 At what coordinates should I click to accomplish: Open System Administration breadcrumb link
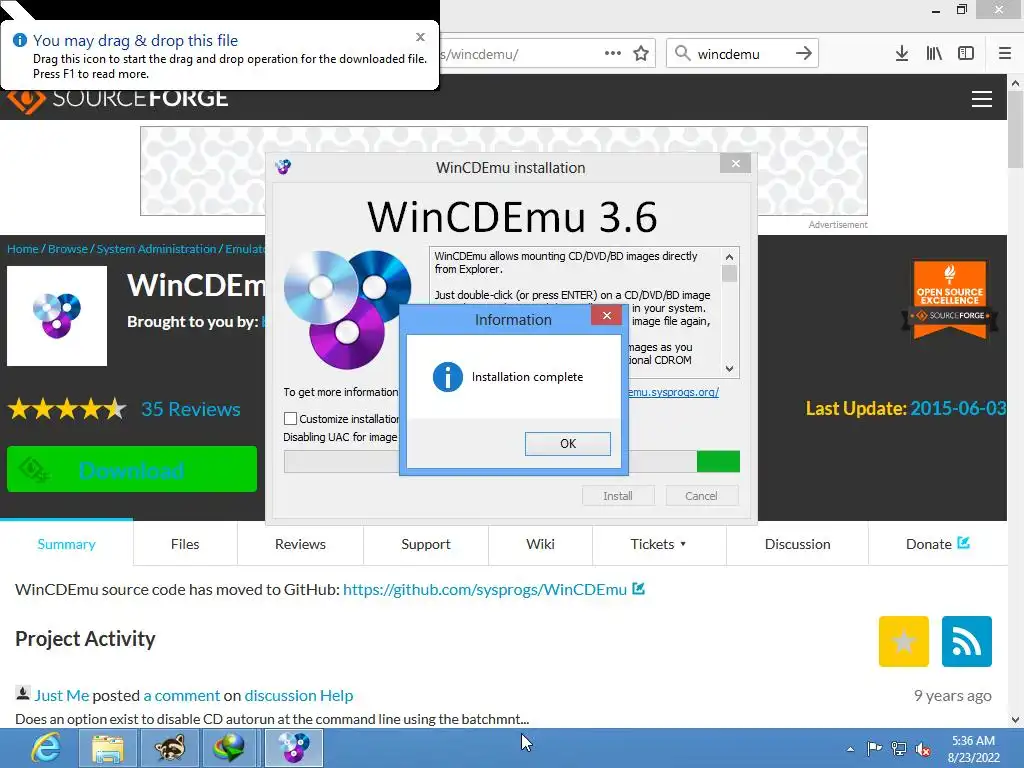pos(156,249)
